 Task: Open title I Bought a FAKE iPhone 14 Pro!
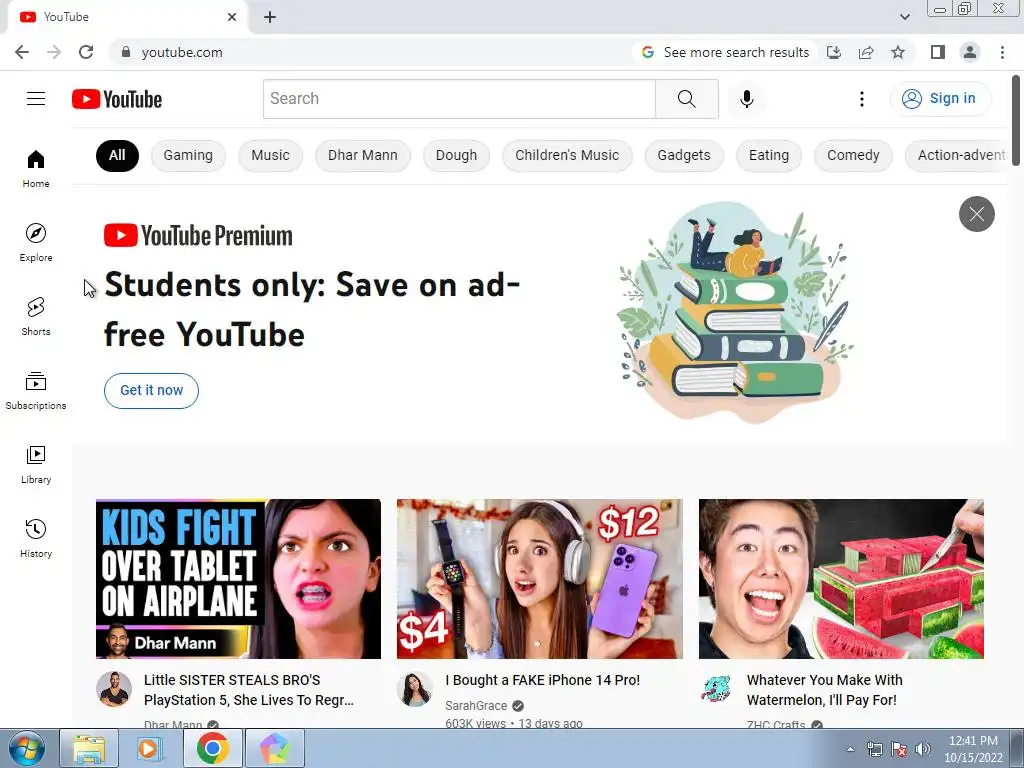tap(543, 680)
